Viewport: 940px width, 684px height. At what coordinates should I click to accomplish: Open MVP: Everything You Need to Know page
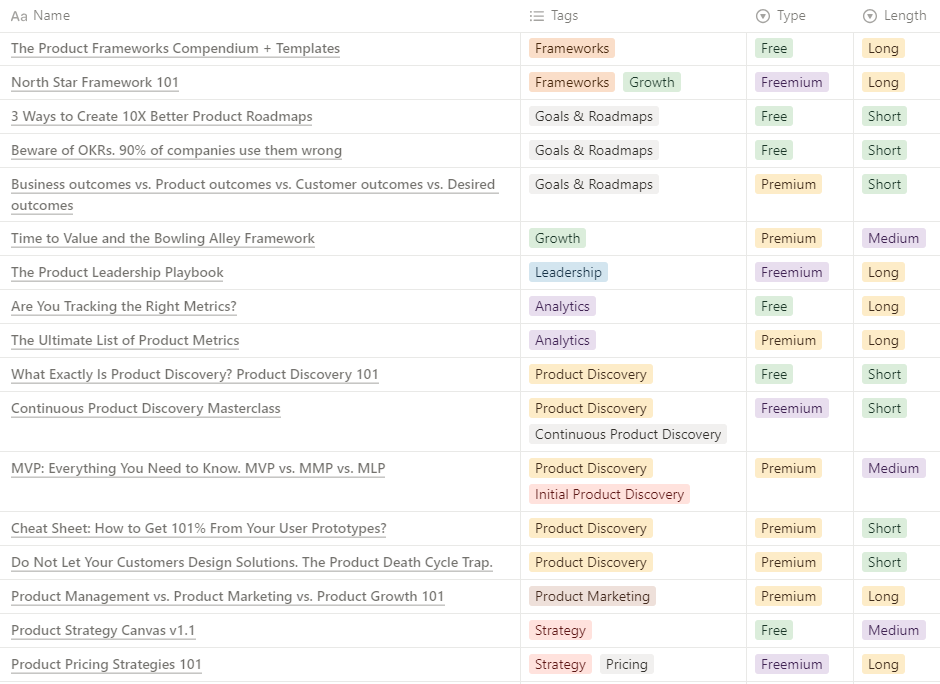[x=198, y=469]
